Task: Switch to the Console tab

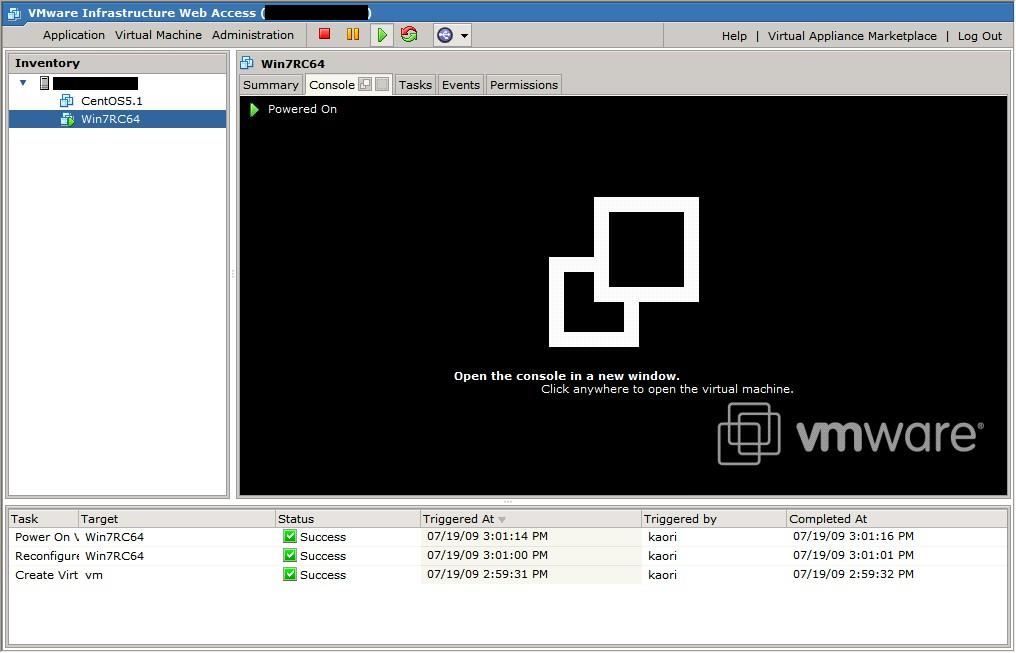Action: [332, 85]
